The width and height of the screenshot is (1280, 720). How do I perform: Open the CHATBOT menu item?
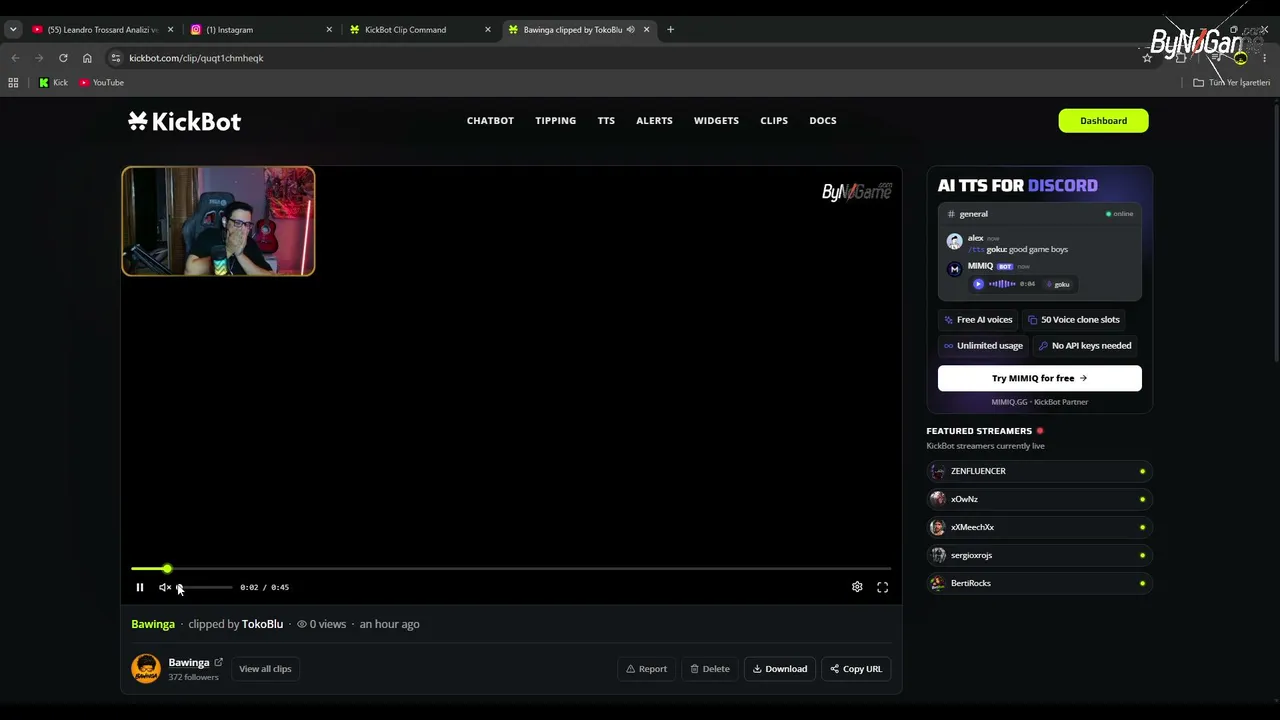(490, 121)
